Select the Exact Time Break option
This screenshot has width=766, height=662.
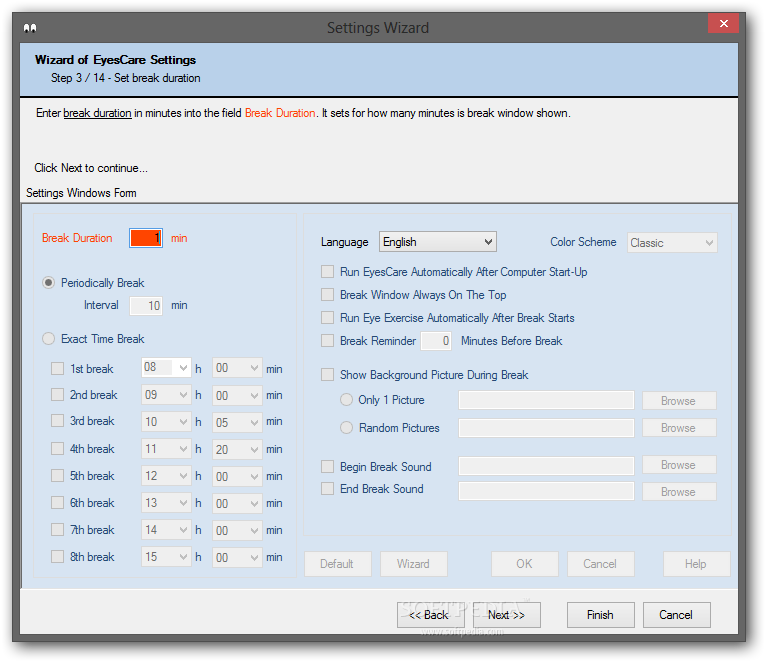[48, 339]
